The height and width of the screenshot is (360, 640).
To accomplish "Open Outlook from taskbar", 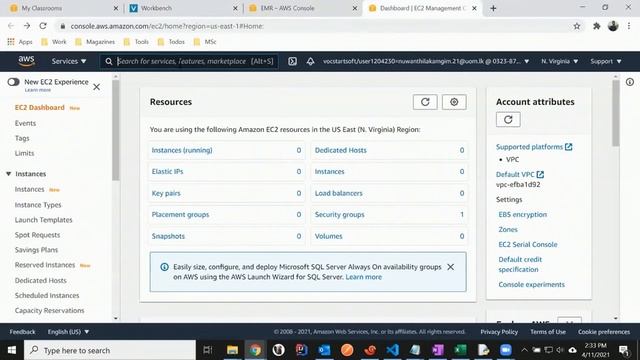I will pos(324,350).
